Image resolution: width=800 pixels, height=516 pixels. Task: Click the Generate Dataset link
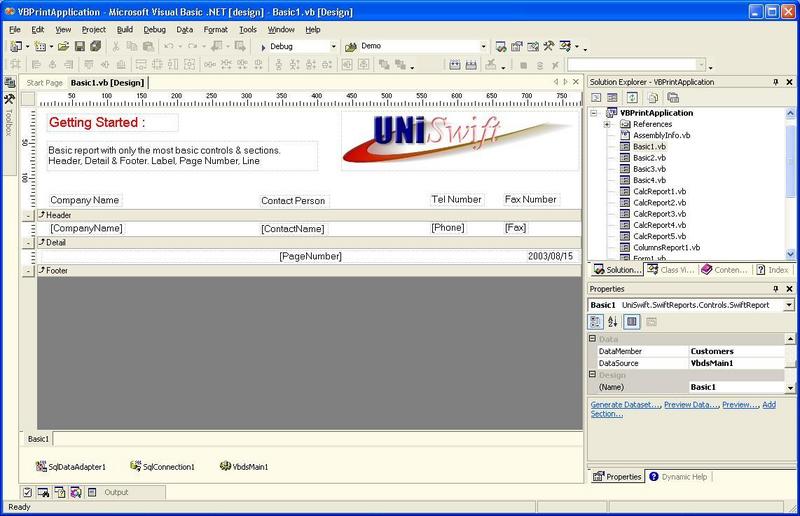[x=626, y=405]
